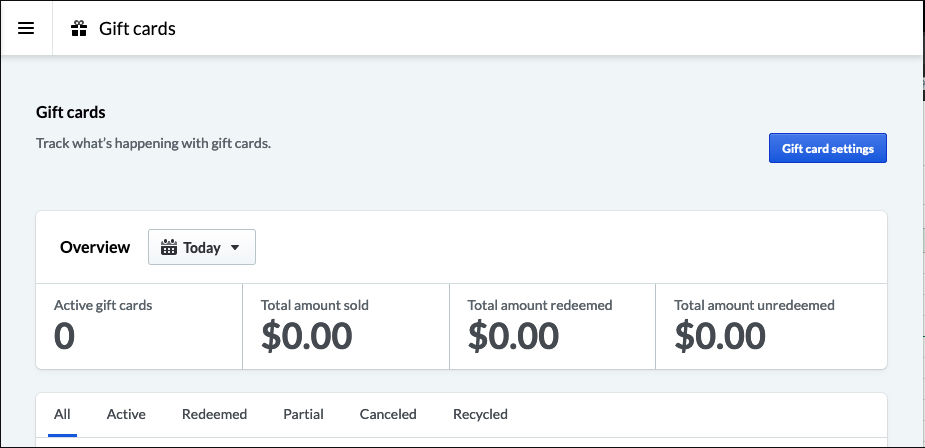Click the Active gift cards count tile
The height and width of the screenshot is (448, 925).
pyautogui.click(x=139, y=326)
